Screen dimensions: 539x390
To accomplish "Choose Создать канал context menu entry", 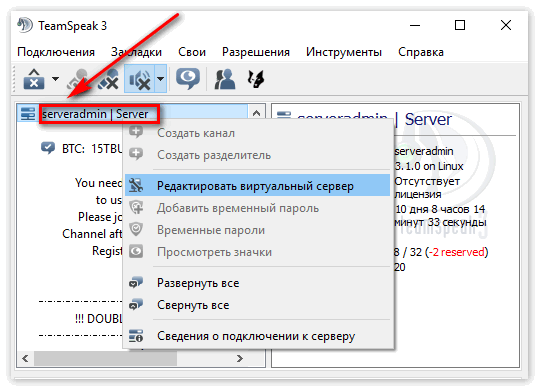I will pyautogui.click(x=257, y=133).
